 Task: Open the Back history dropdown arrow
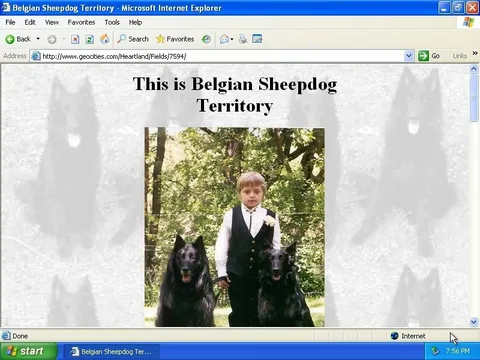pos(38,39)
